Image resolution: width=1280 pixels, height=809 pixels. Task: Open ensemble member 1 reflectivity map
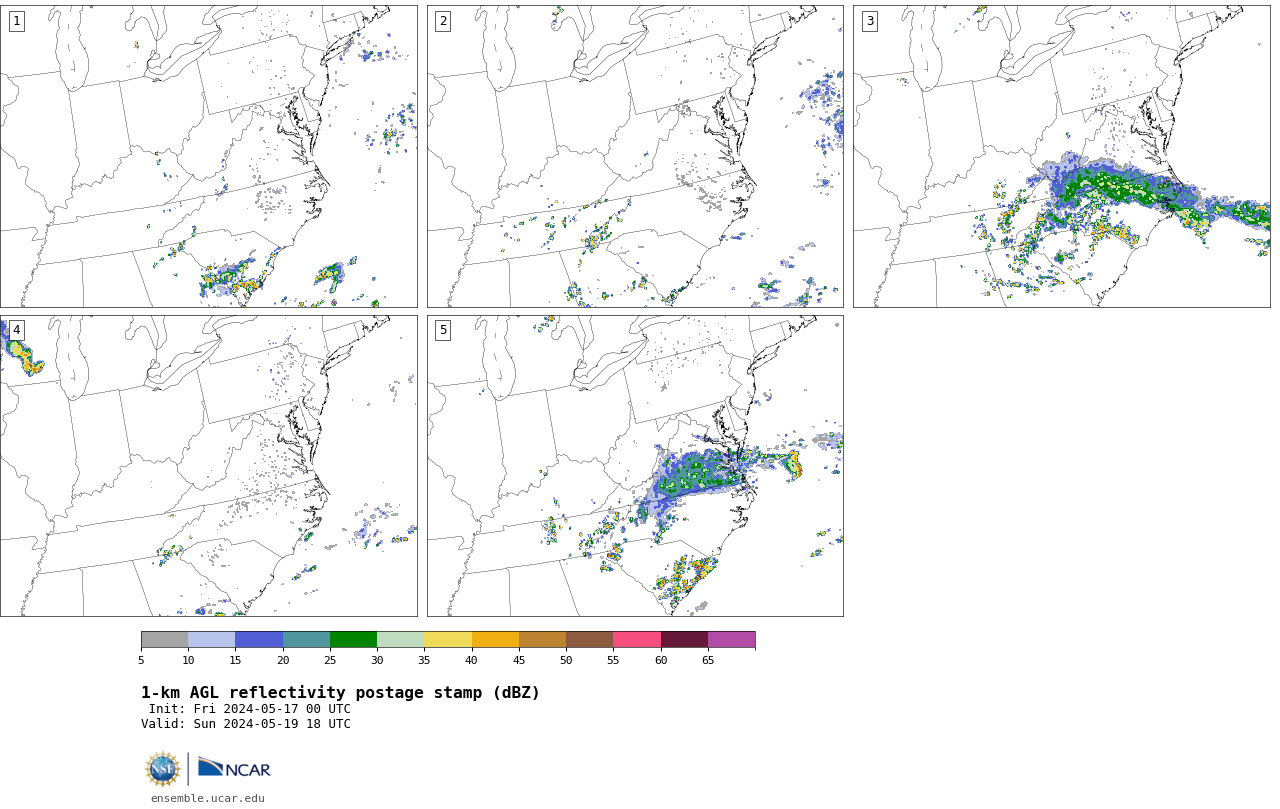[209, 156]
